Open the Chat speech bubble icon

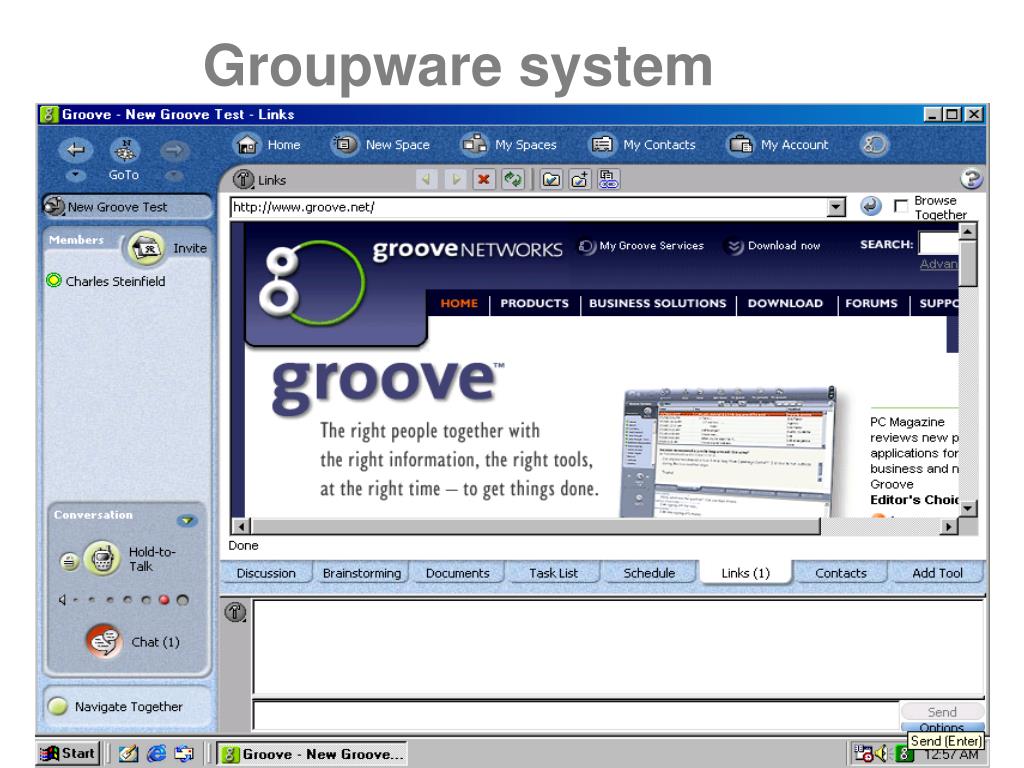click(103, 641)
